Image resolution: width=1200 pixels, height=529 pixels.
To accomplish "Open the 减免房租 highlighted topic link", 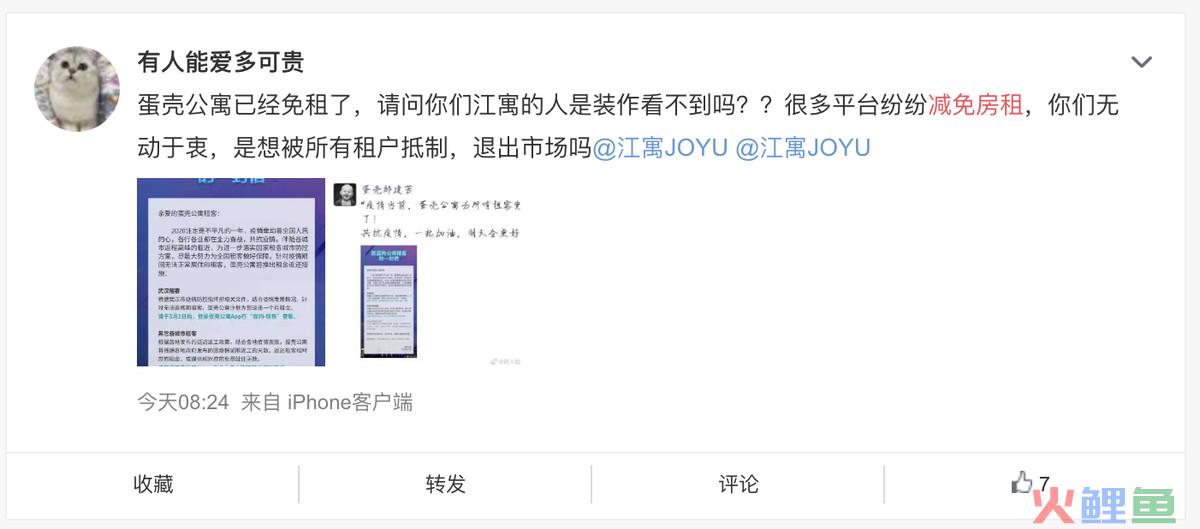I will coord(976,105).
